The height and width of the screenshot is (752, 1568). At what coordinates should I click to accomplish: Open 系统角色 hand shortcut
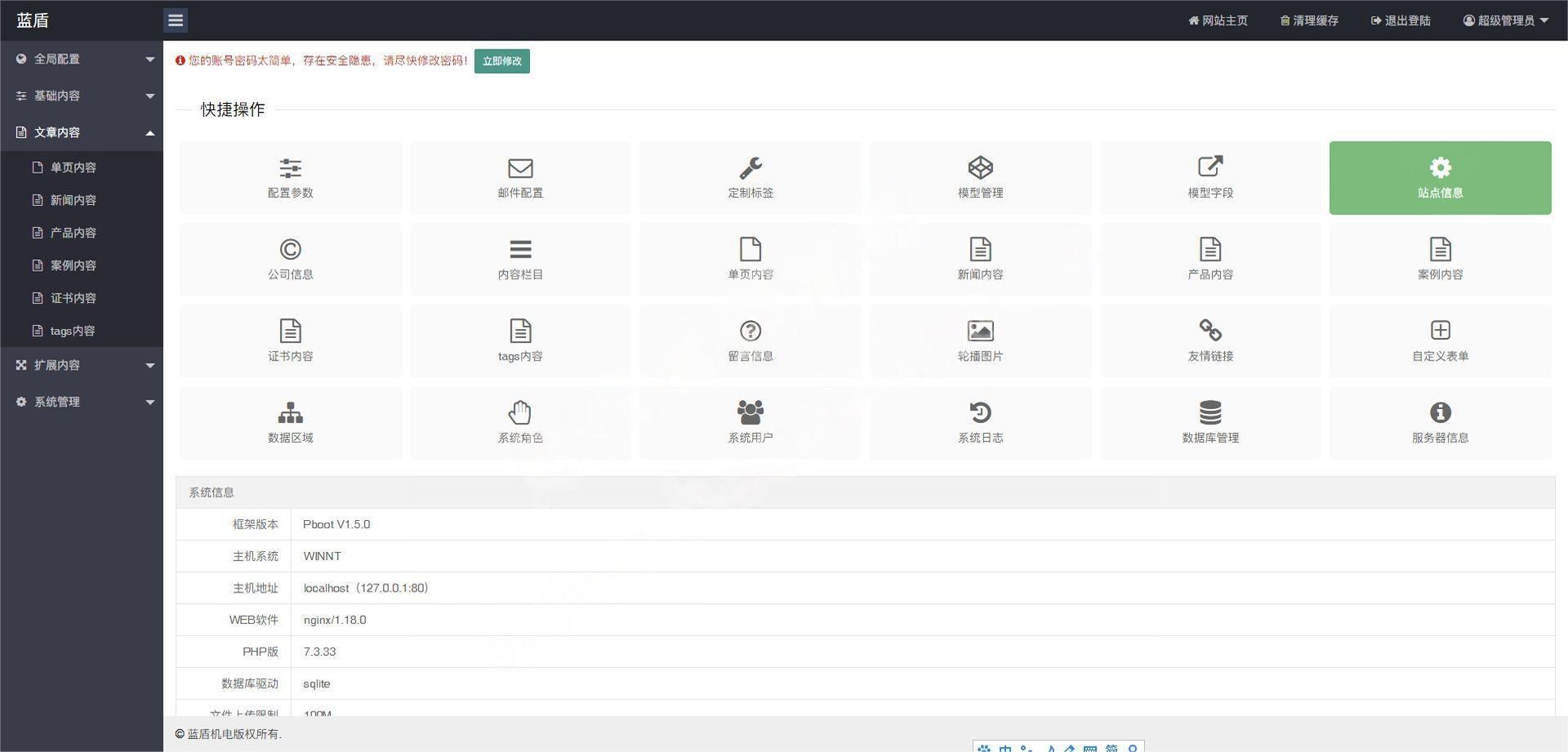click(x=520, y=423)
